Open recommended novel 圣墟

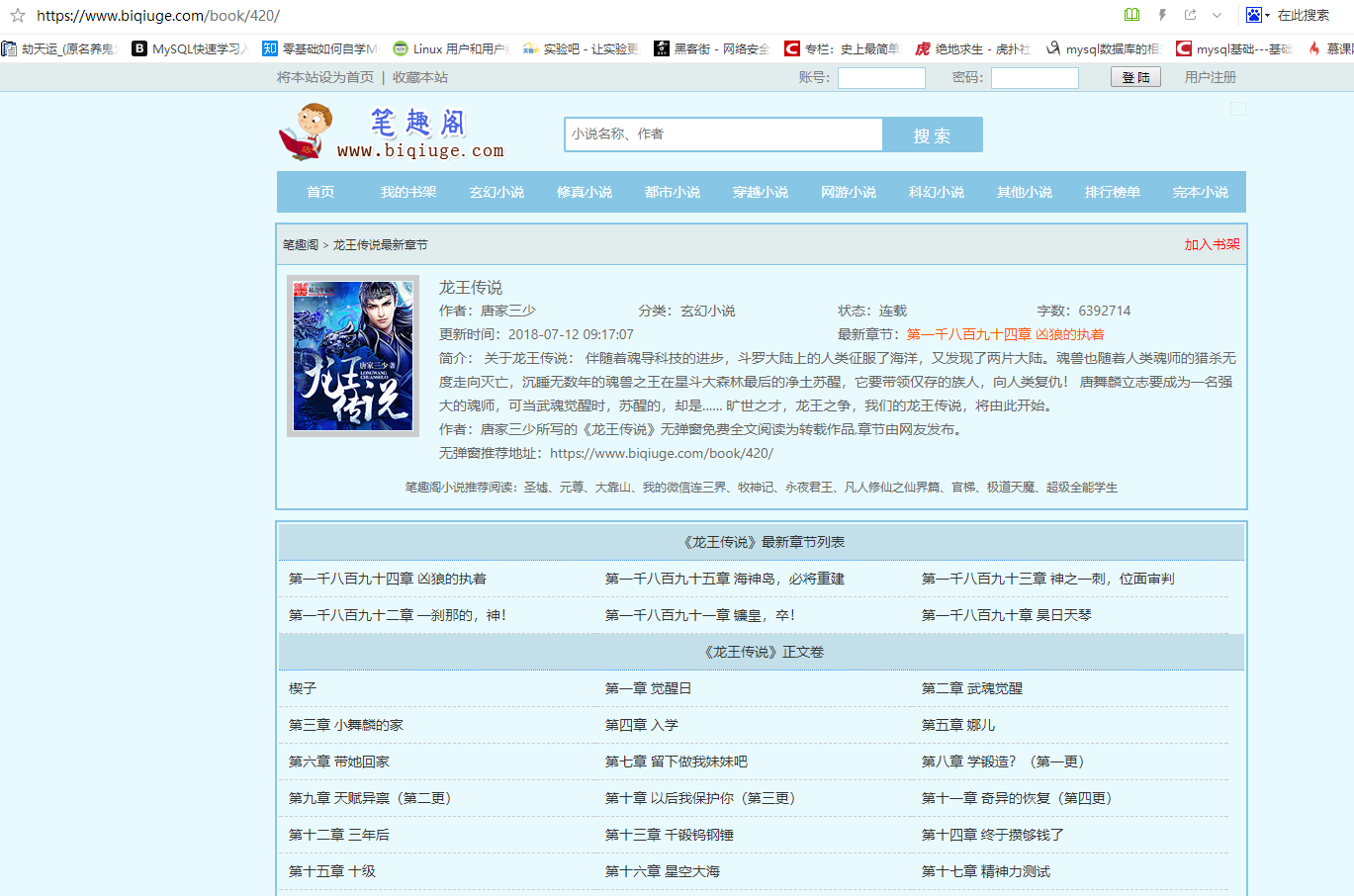(x=536, y=487)
